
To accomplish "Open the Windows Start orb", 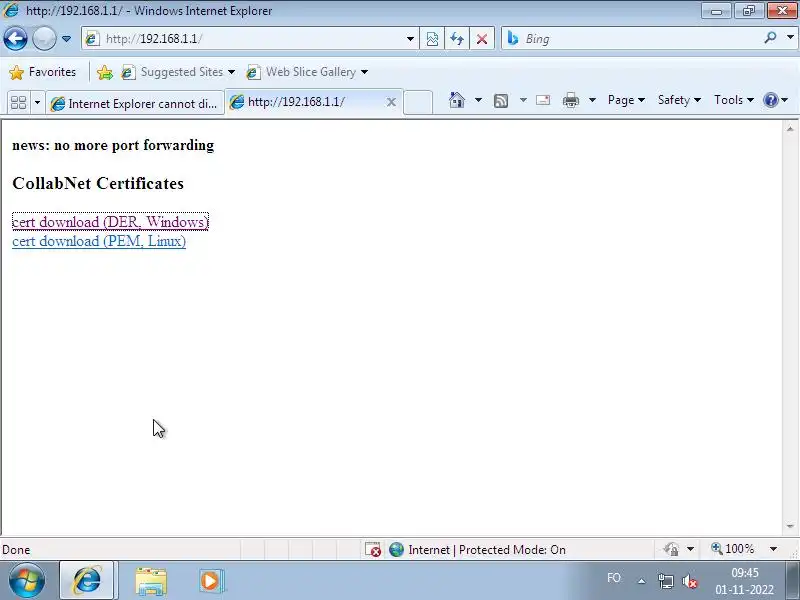I will point(27,580).
